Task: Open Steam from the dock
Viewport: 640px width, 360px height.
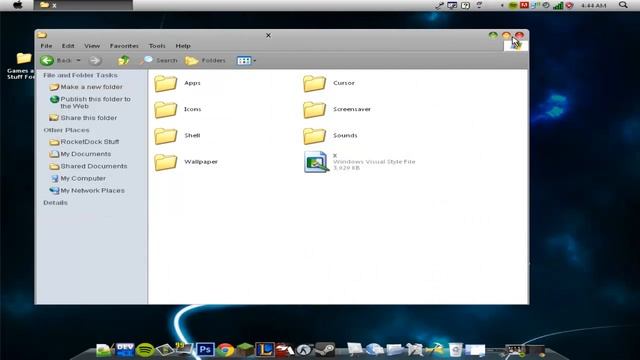Action: click(325, 349)
